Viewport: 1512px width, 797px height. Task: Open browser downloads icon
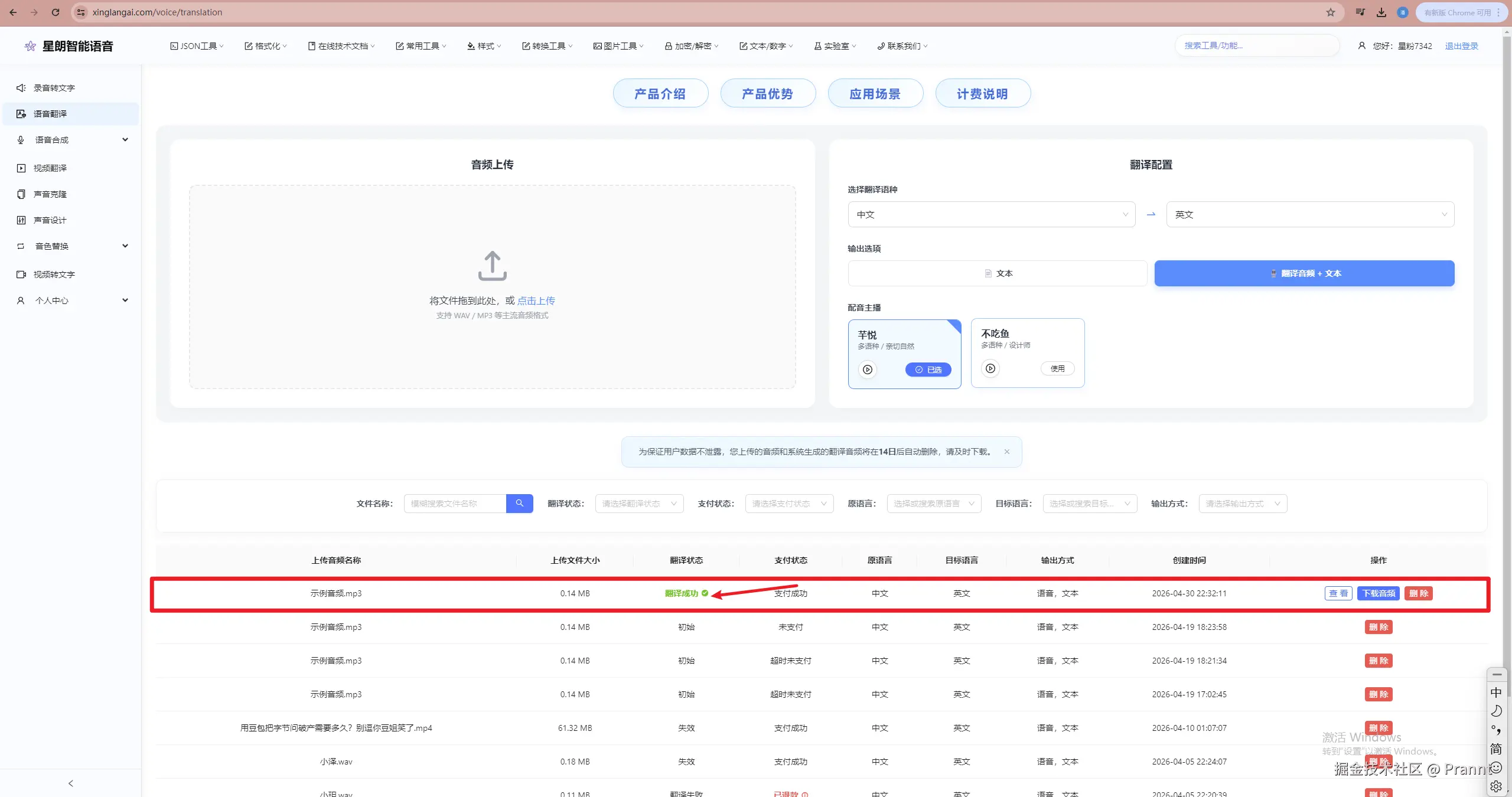(1381, 12)
